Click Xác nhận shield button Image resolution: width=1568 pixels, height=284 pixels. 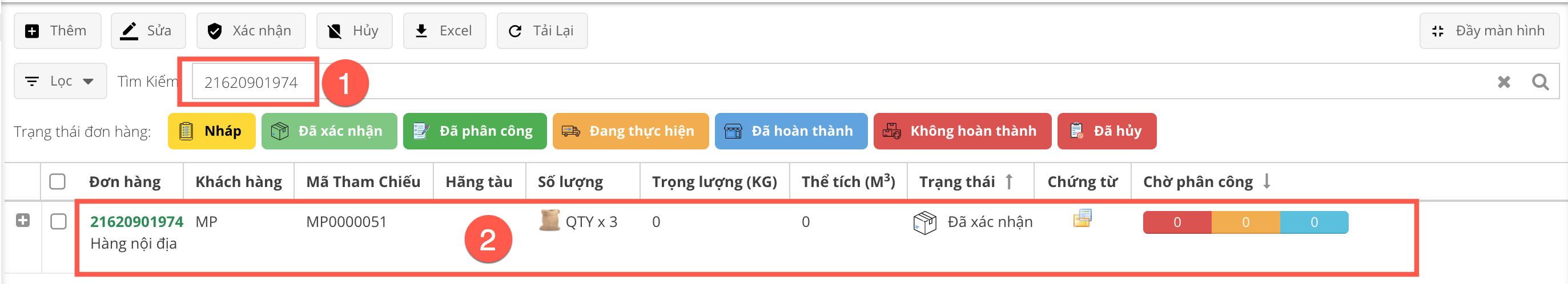click(x=250, y=30)
